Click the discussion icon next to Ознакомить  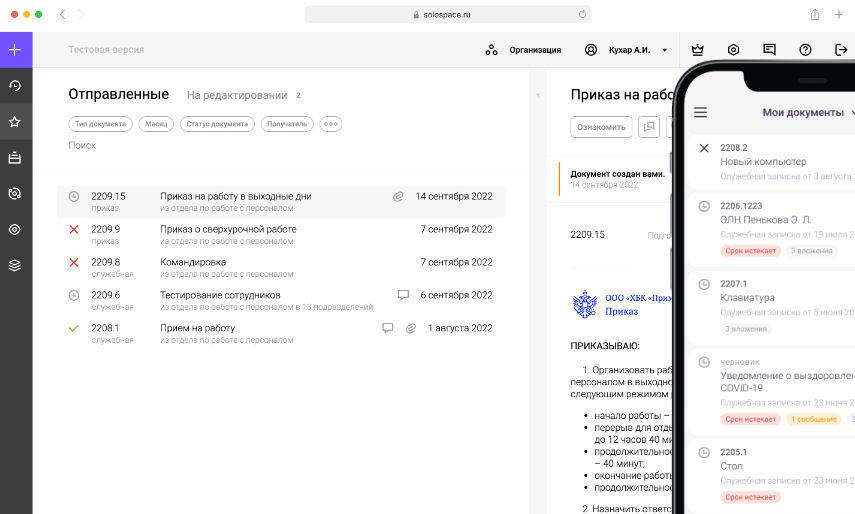tap(649, 127)
